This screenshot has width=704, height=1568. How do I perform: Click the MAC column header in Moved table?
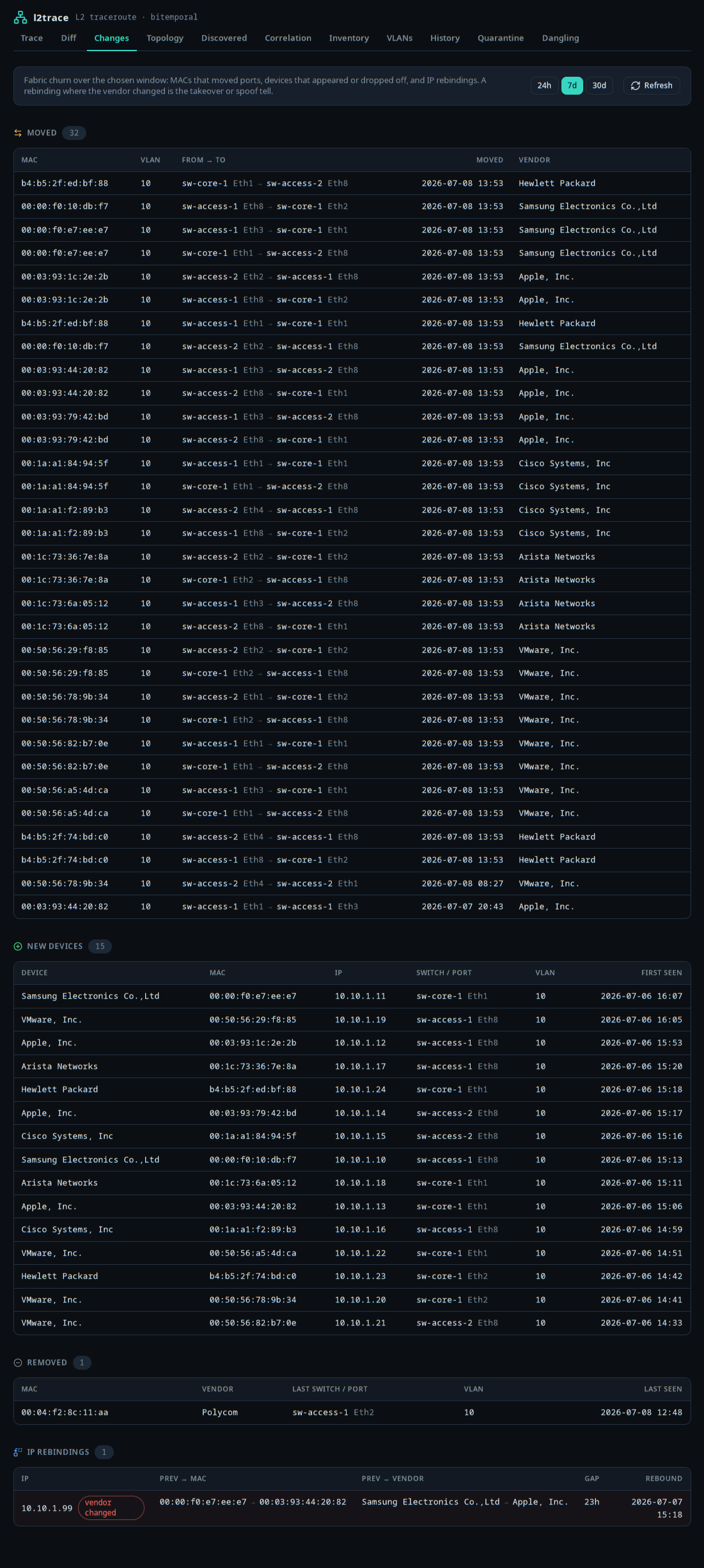coord(29,160)
